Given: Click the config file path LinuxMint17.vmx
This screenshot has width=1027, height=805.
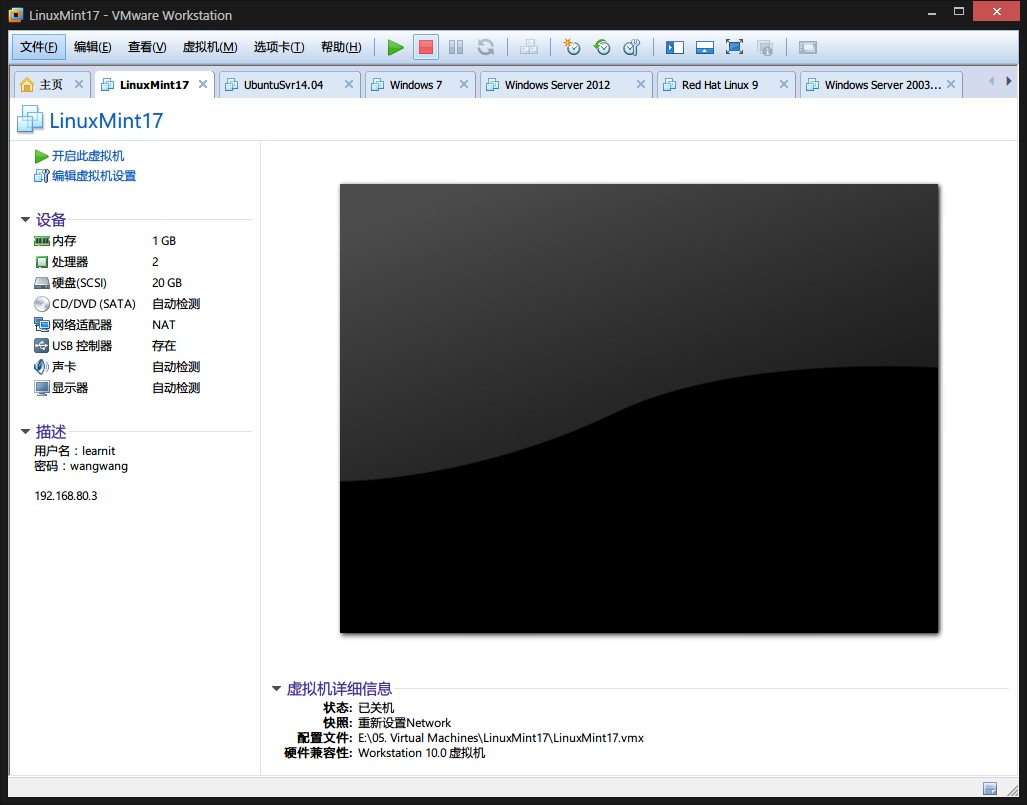Looking at the screenshot, I should [x=500, y=738].
